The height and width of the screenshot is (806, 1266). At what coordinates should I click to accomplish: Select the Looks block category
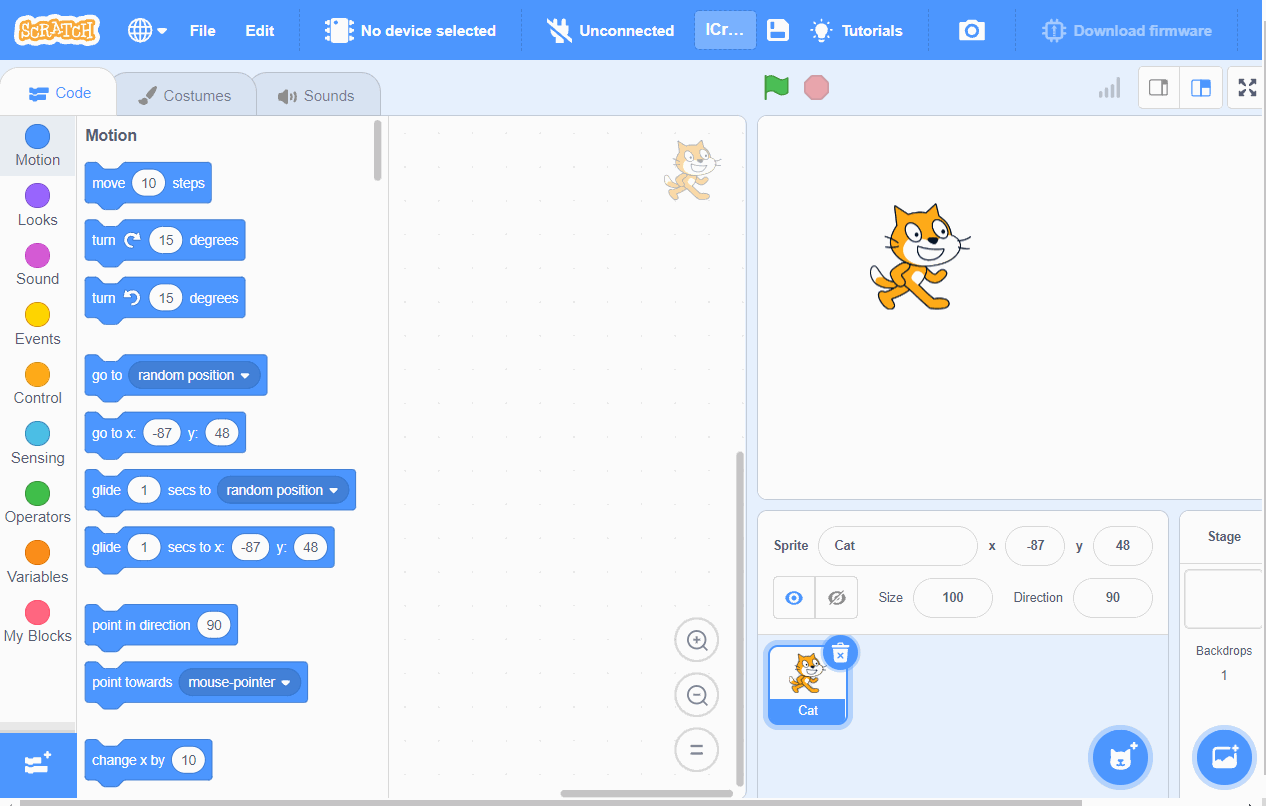[x=37, y=205]
